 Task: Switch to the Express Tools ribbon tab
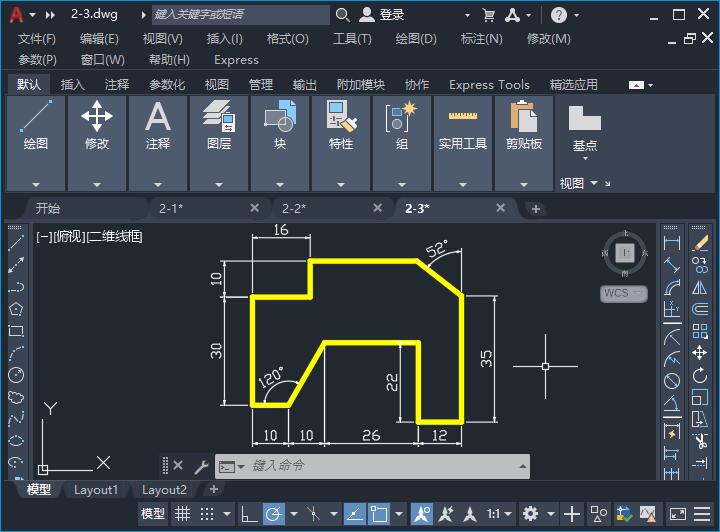489,84
